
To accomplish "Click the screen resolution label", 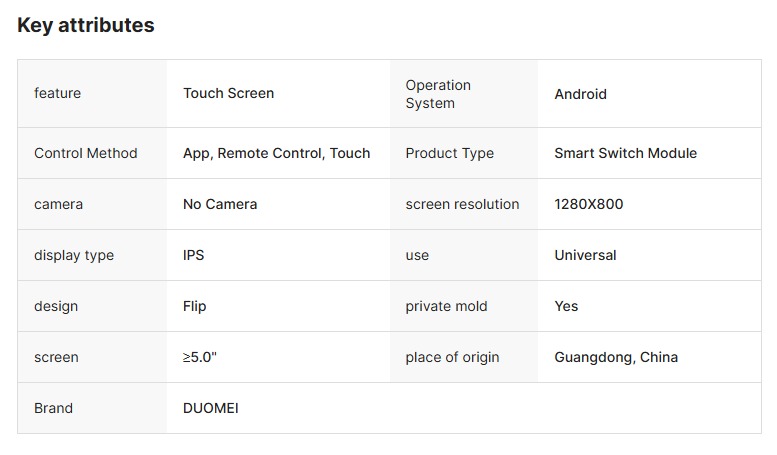I will coord(462,204).
